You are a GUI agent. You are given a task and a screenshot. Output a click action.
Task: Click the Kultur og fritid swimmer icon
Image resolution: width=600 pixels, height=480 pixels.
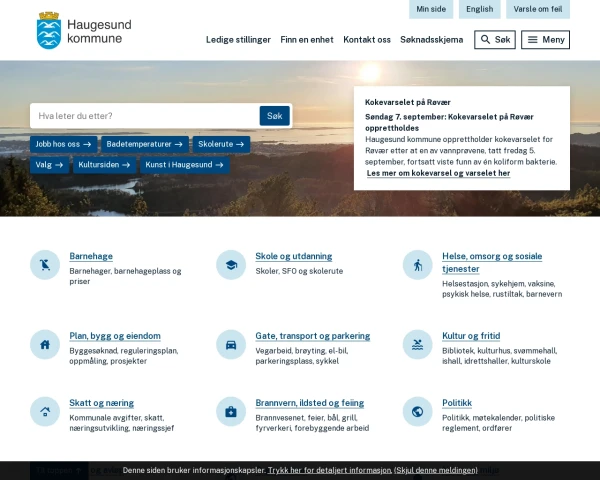tap(417, 344)
